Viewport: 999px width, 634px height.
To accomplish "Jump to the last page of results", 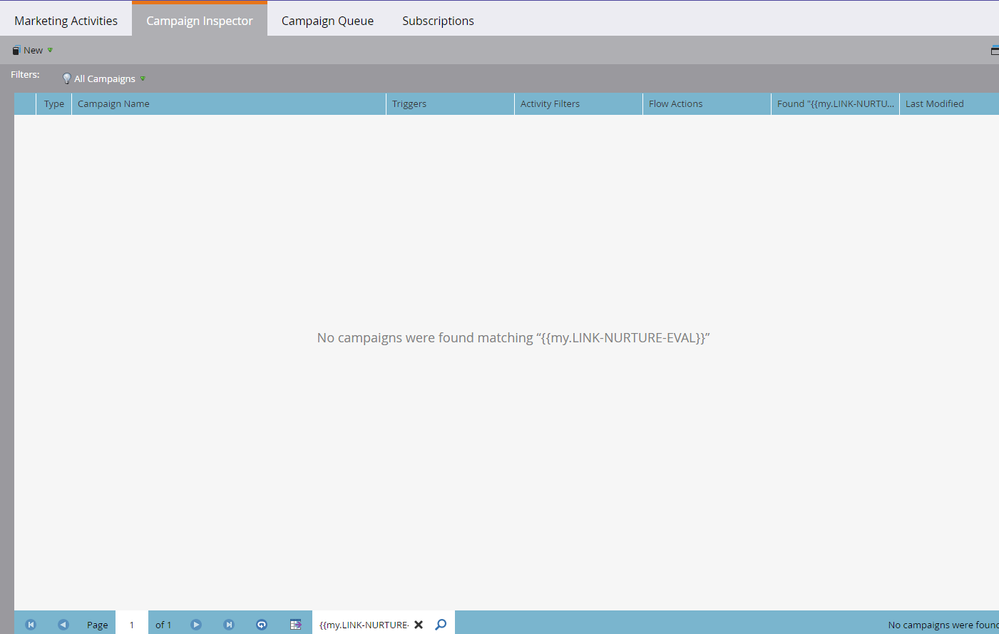I will point(229,624).
